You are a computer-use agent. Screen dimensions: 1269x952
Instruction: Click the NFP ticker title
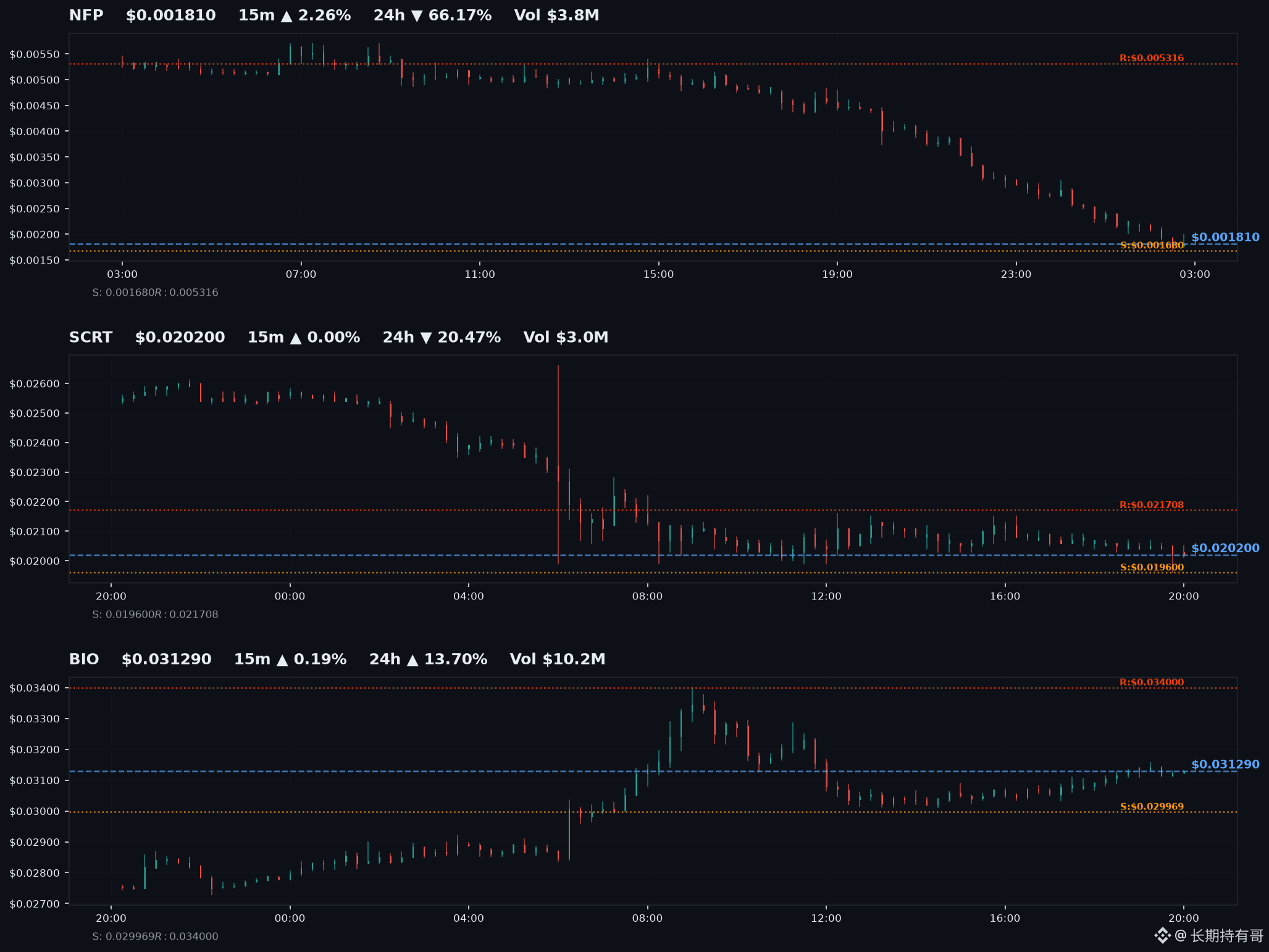click(86, 15)
